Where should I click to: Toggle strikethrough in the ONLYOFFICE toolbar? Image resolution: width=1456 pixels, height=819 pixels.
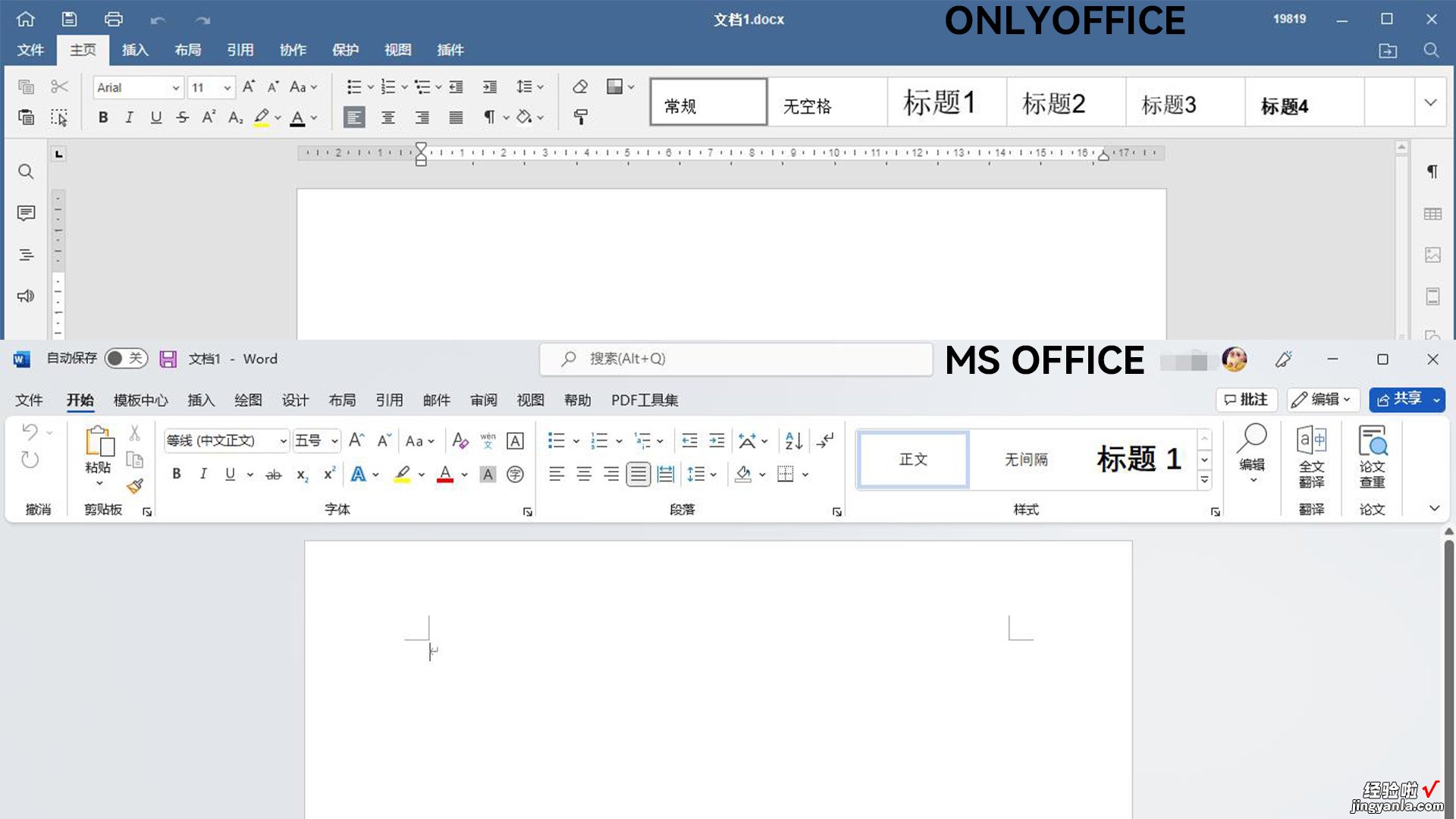(x=182, y=117)
